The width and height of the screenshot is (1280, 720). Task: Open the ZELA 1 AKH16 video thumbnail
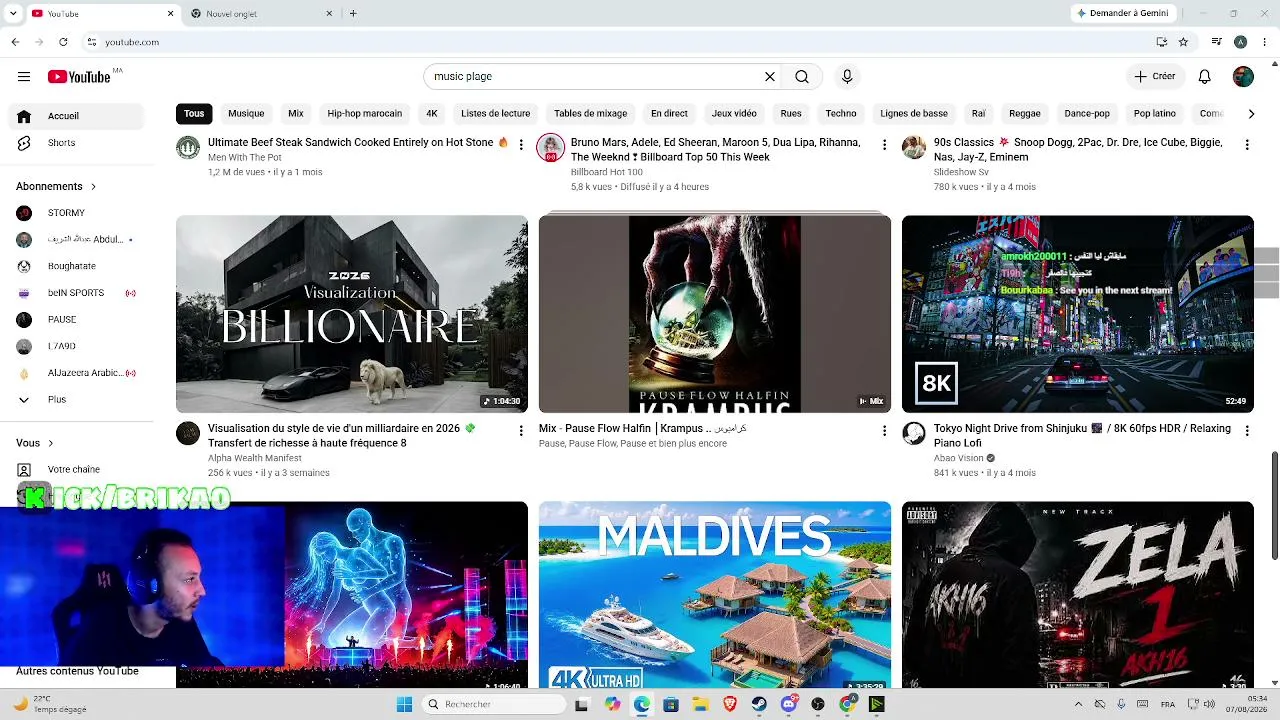[x=1078, y=595]
